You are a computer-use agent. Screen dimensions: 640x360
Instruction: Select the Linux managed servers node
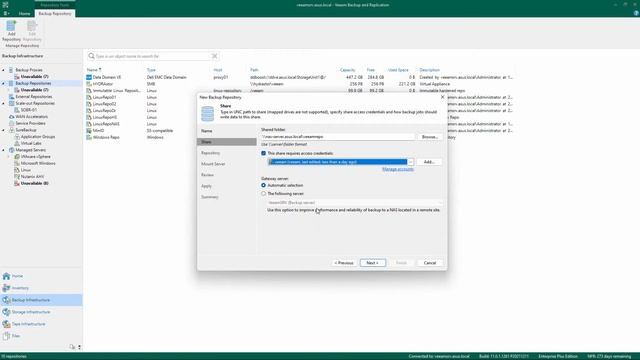tap(26, 170)
